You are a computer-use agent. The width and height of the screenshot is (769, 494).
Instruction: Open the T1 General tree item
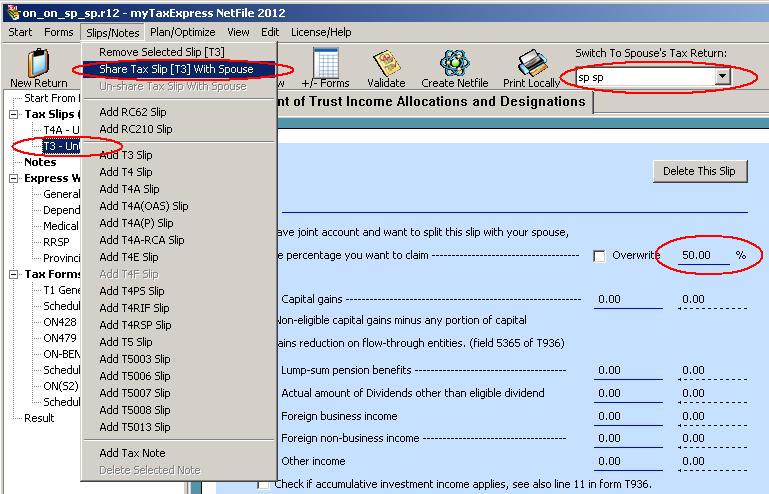61,290
